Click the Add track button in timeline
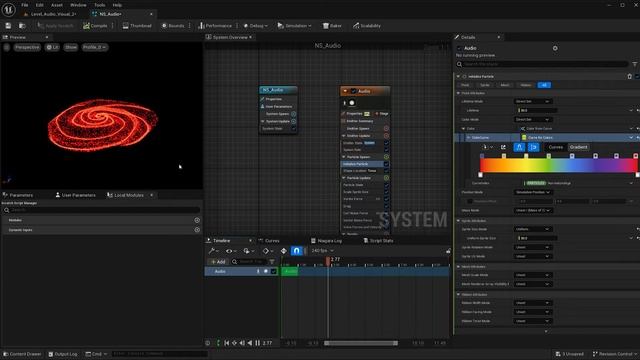 pyautogui.click(x=218, y=262)
